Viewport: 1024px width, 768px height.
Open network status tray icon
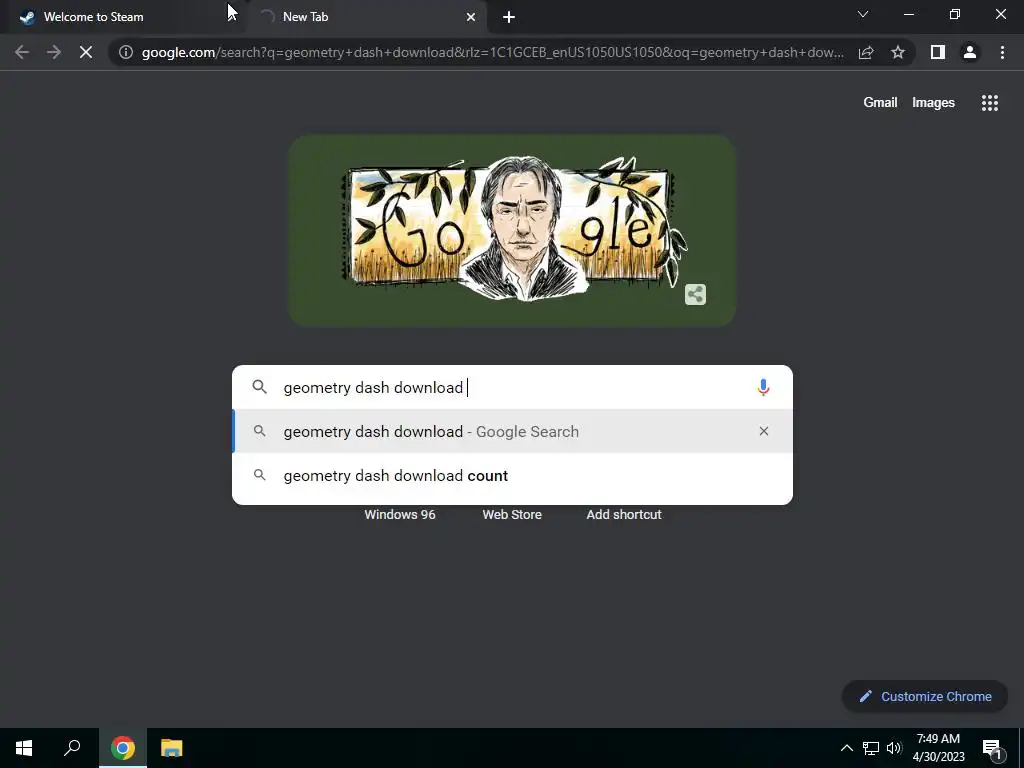[x=871, y=748]
